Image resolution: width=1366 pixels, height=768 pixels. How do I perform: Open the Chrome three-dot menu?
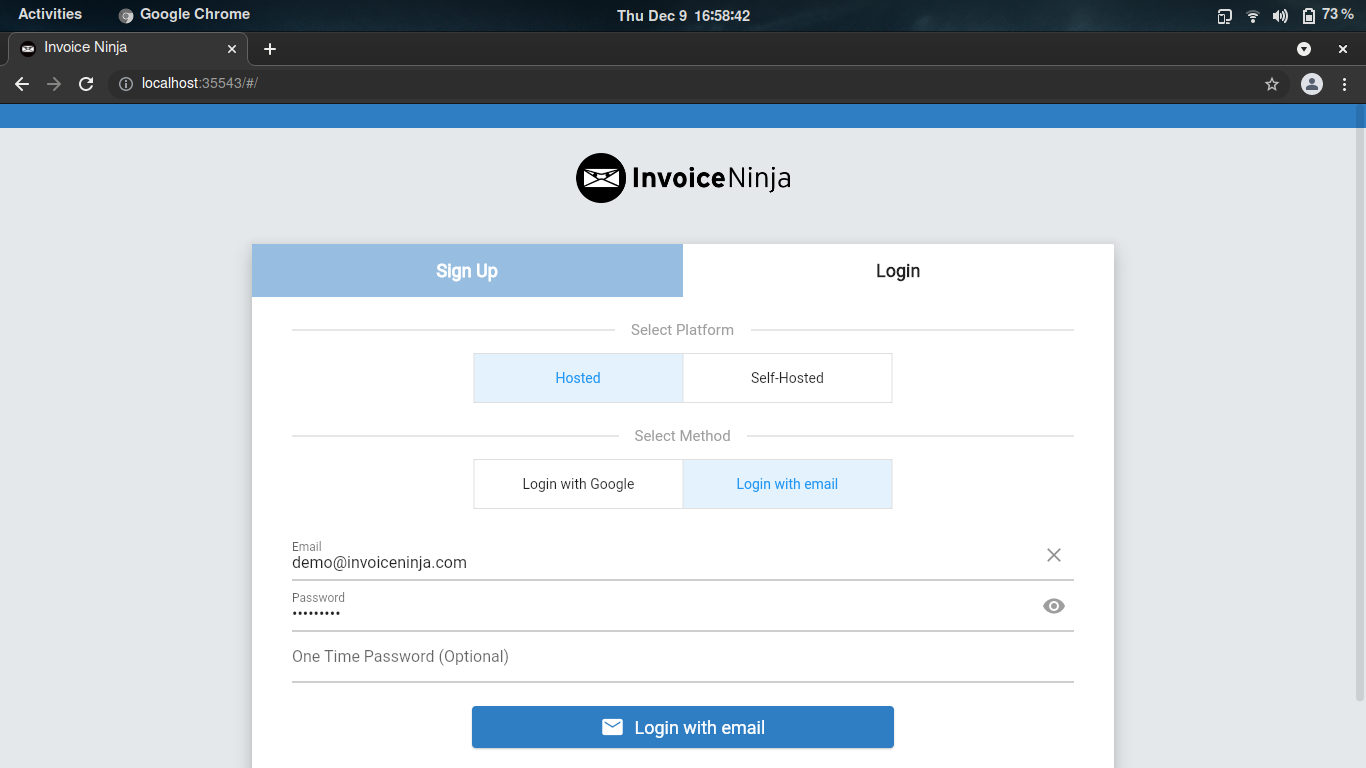click(1345, 84)
